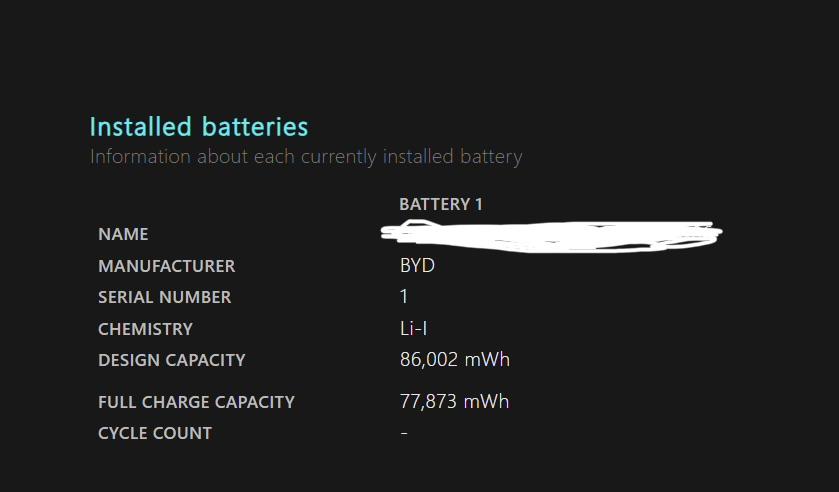
Task: Click the mWh unit after 77,873
Action: [x=490, y=402]
